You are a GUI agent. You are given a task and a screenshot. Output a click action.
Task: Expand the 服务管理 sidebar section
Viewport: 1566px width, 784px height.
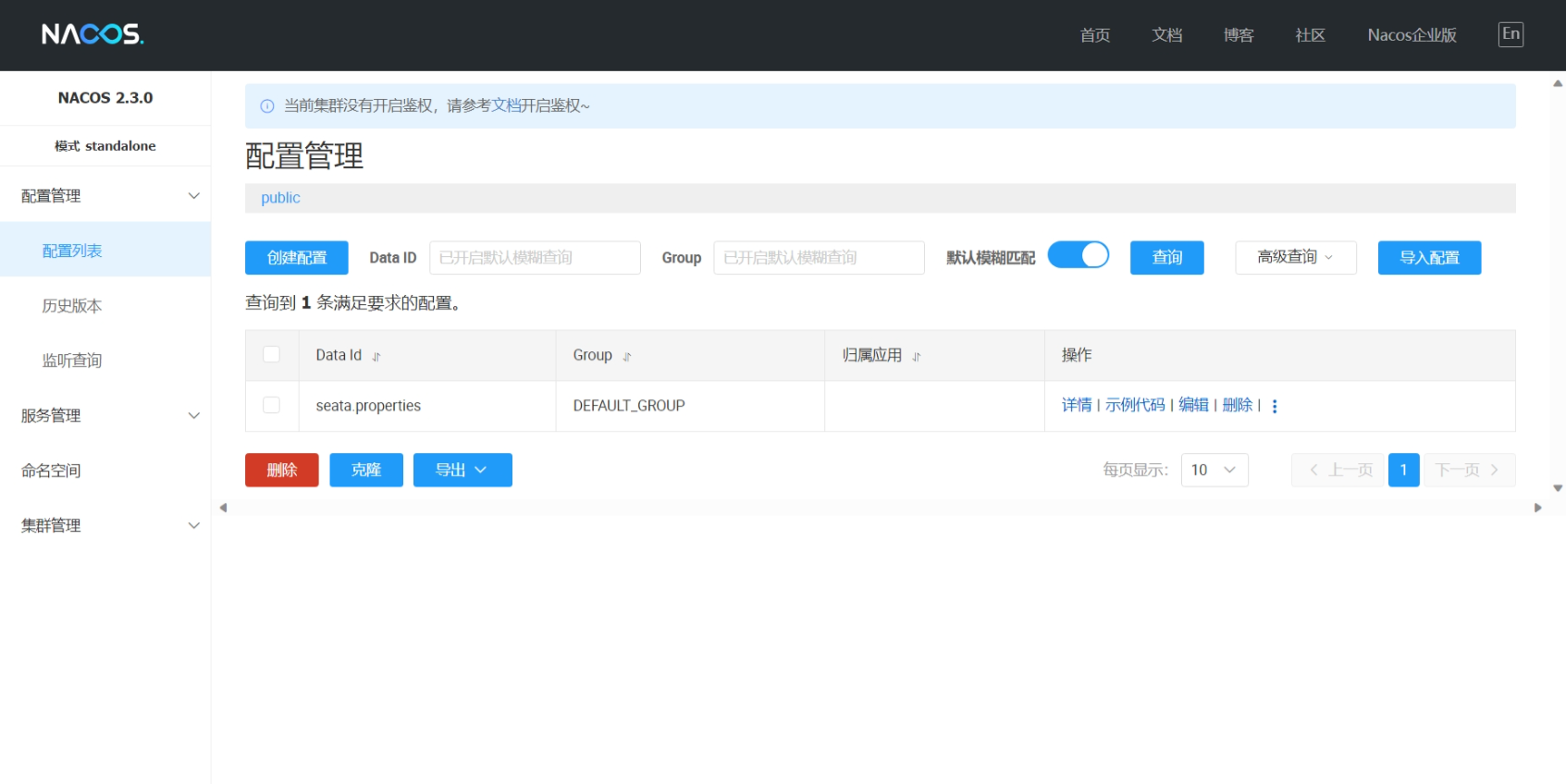coord(105,415)
